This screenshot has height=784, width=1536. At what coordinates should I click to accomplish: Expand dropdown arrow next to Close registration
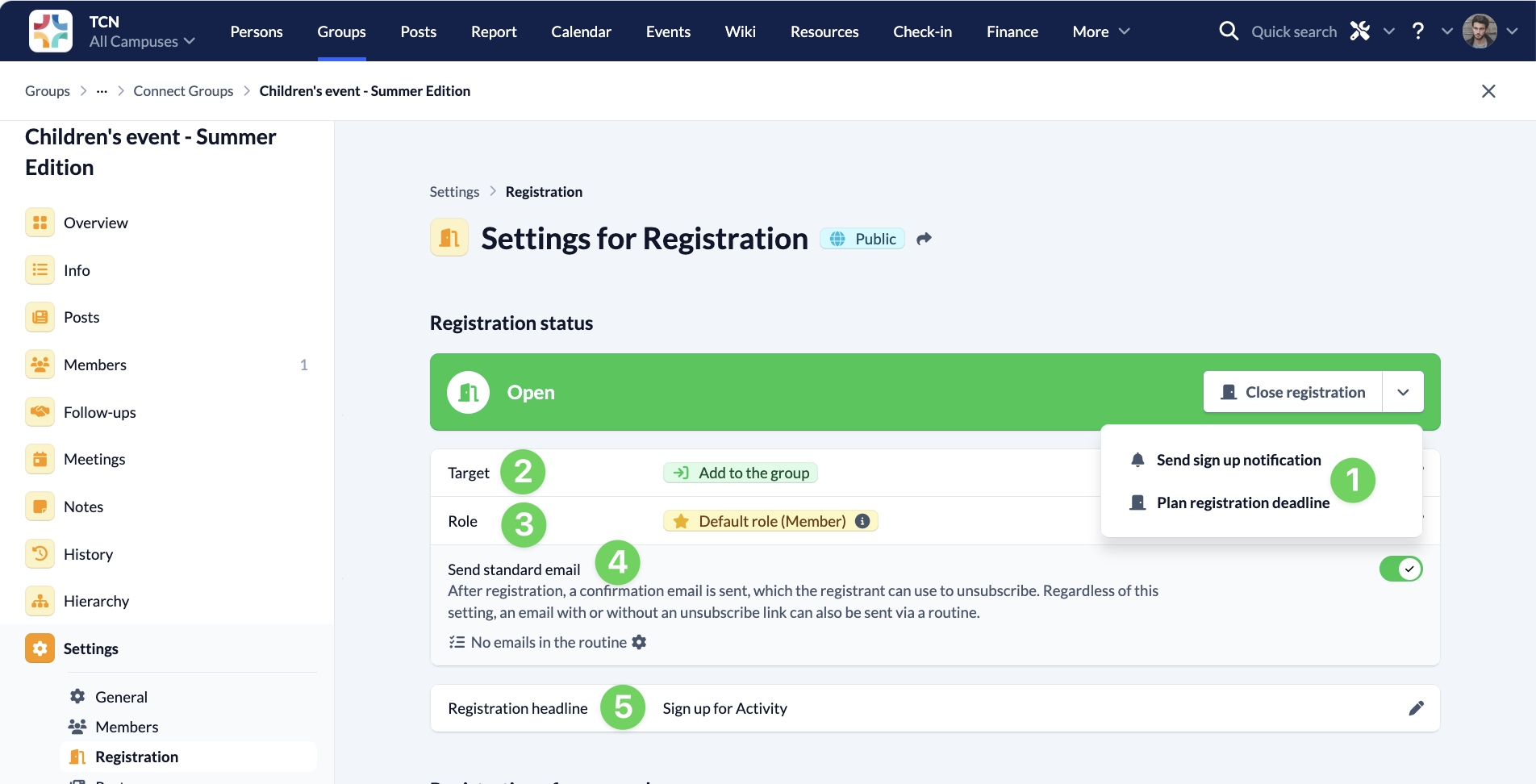[1403, 392]
